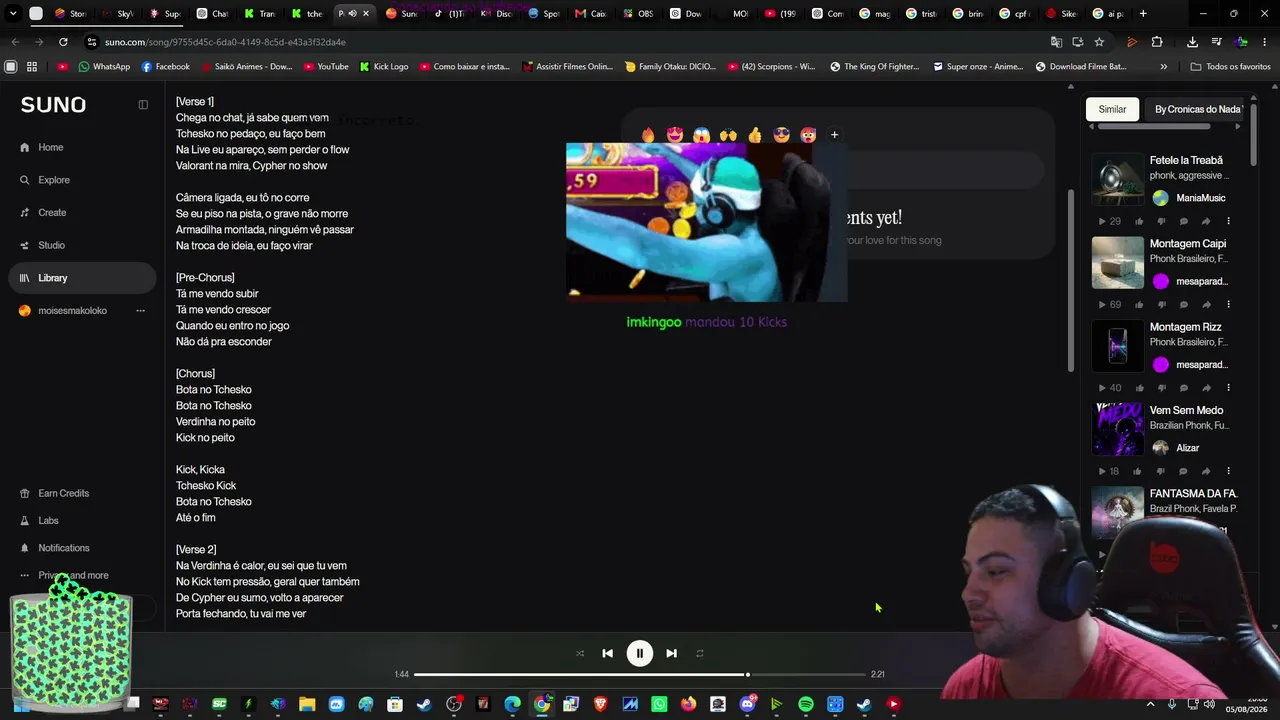Share the Fetele la Treabă song
This screenshot has width=1280, height=720.
click(1206, 221)
